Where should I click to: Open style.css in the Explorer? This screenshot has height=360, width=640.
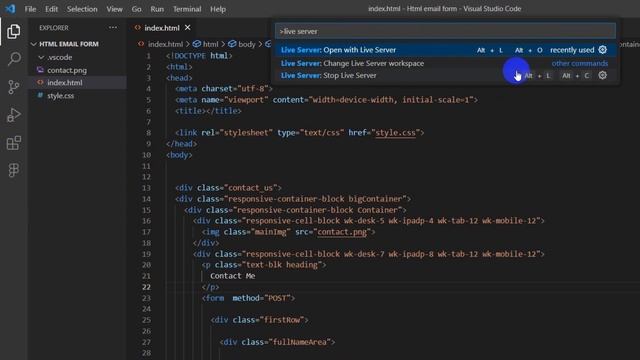(x=60, y=96)
